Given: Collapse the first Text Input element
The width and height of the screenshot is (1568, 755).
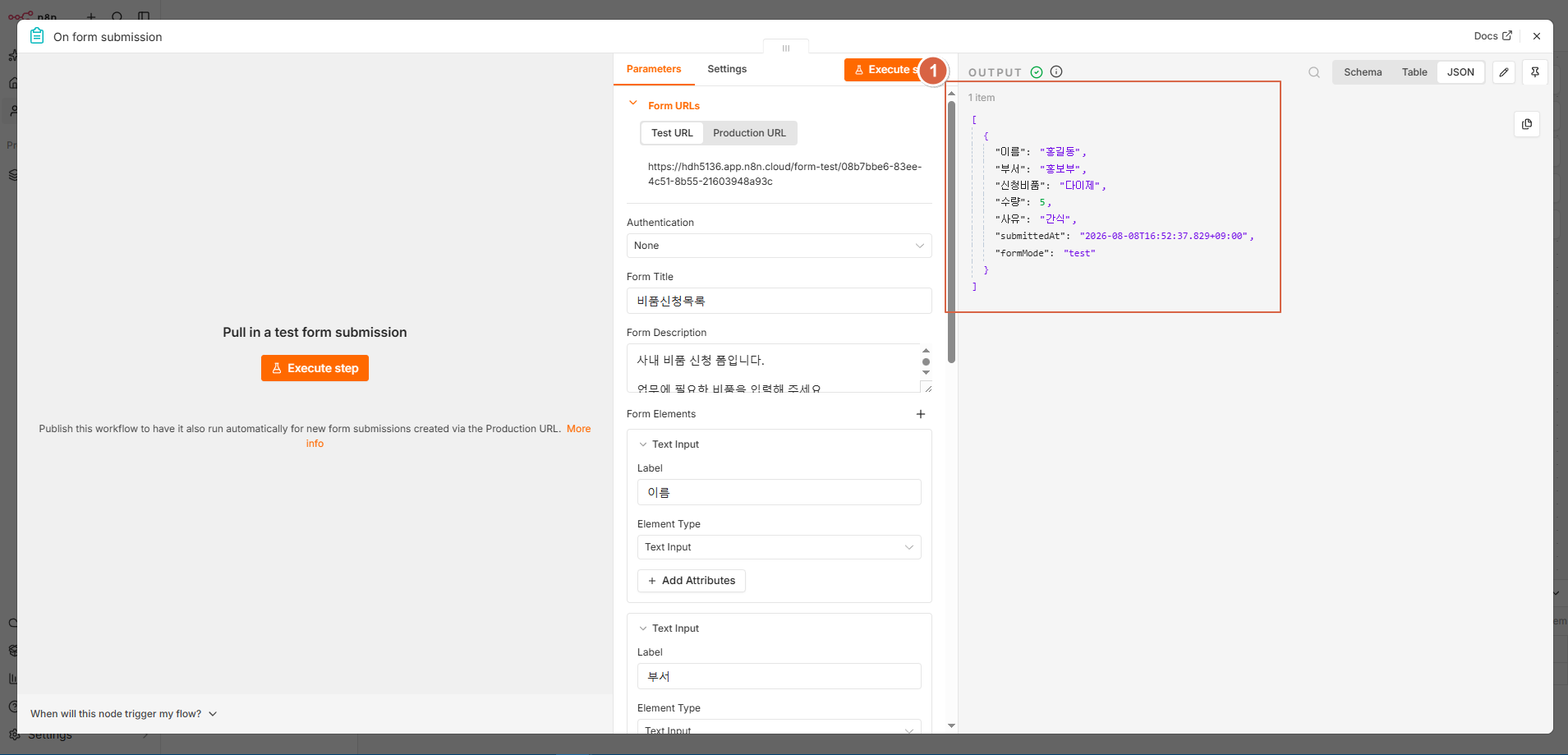Looking at the screenshot, I should [643, 444].
